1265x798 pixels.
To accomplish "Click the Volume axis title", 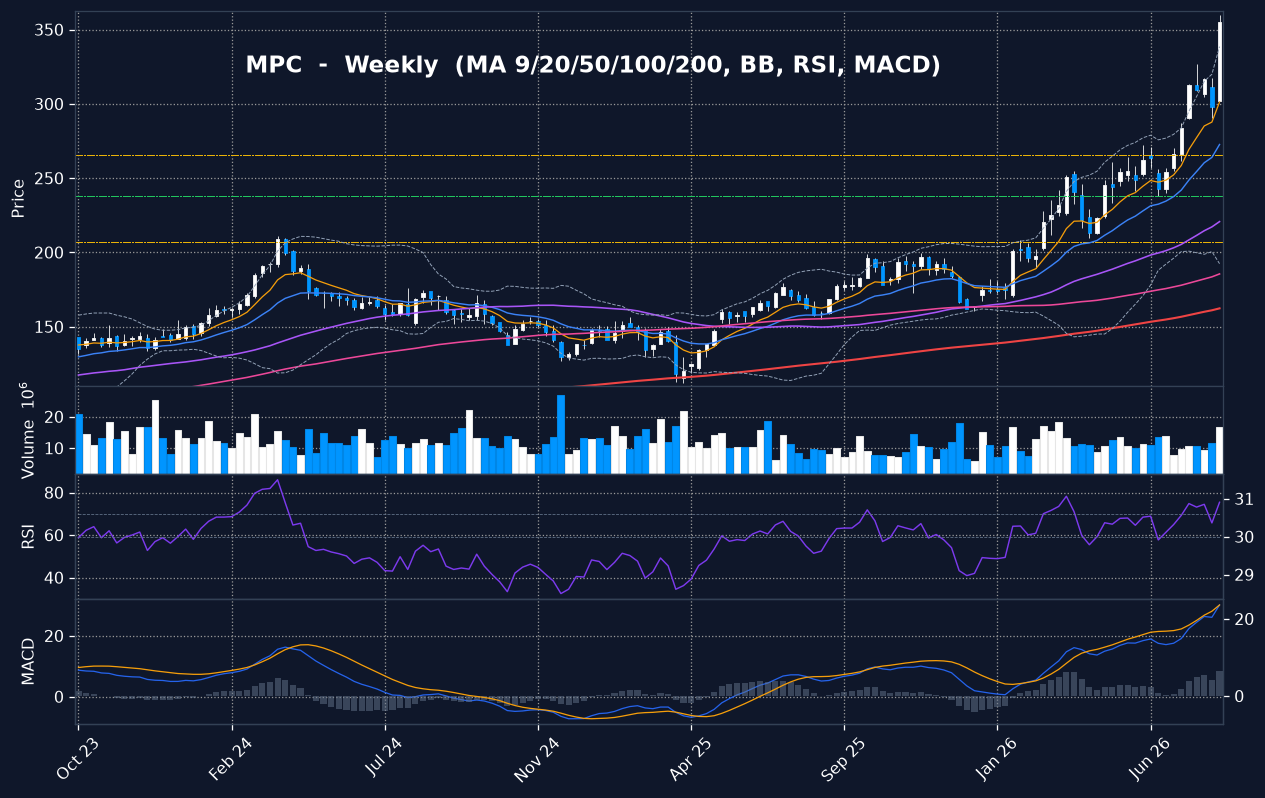I will click(27, 430).
